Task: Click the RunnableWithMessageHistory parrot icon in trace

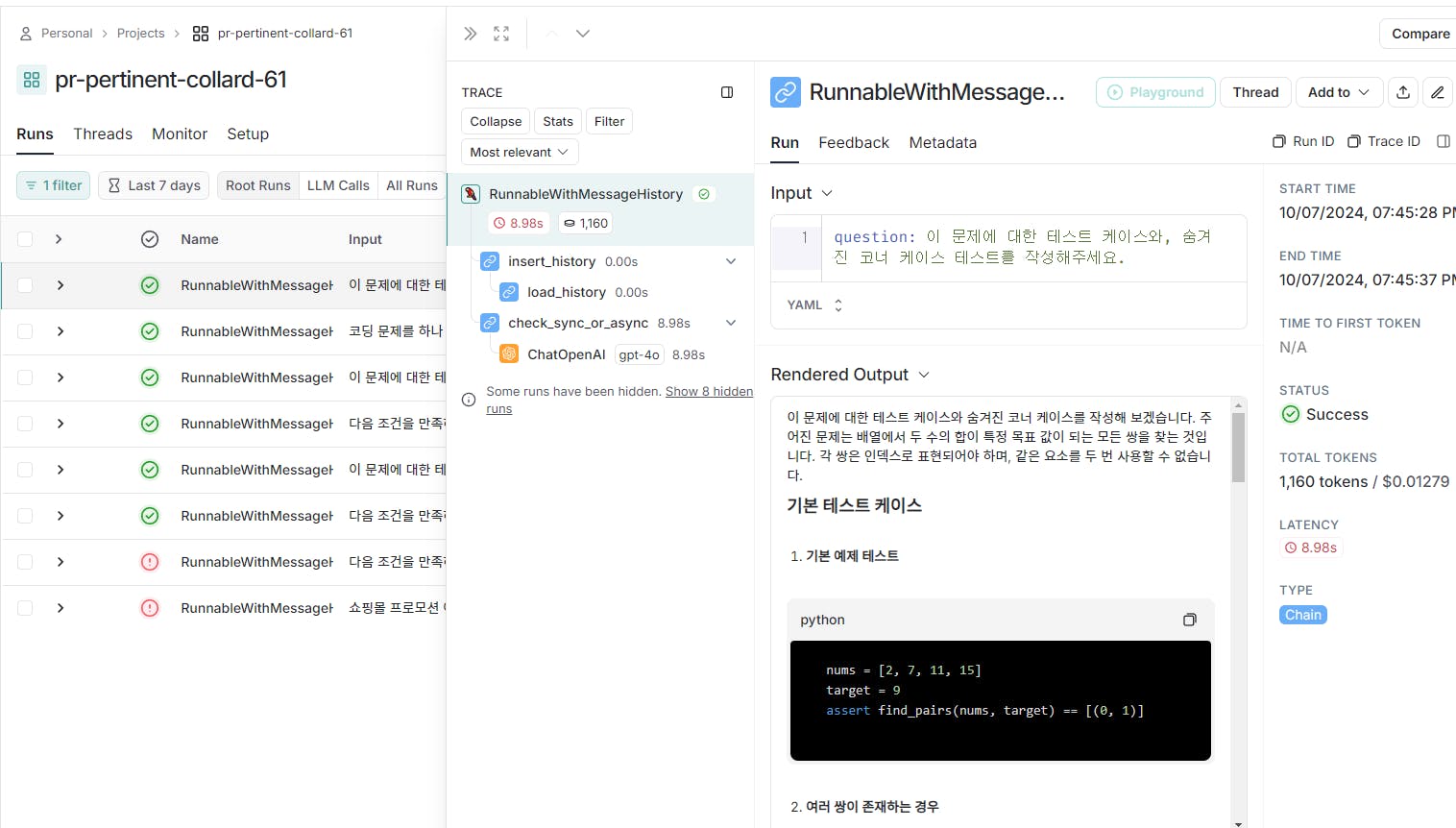Action: (x=471, y=194)
